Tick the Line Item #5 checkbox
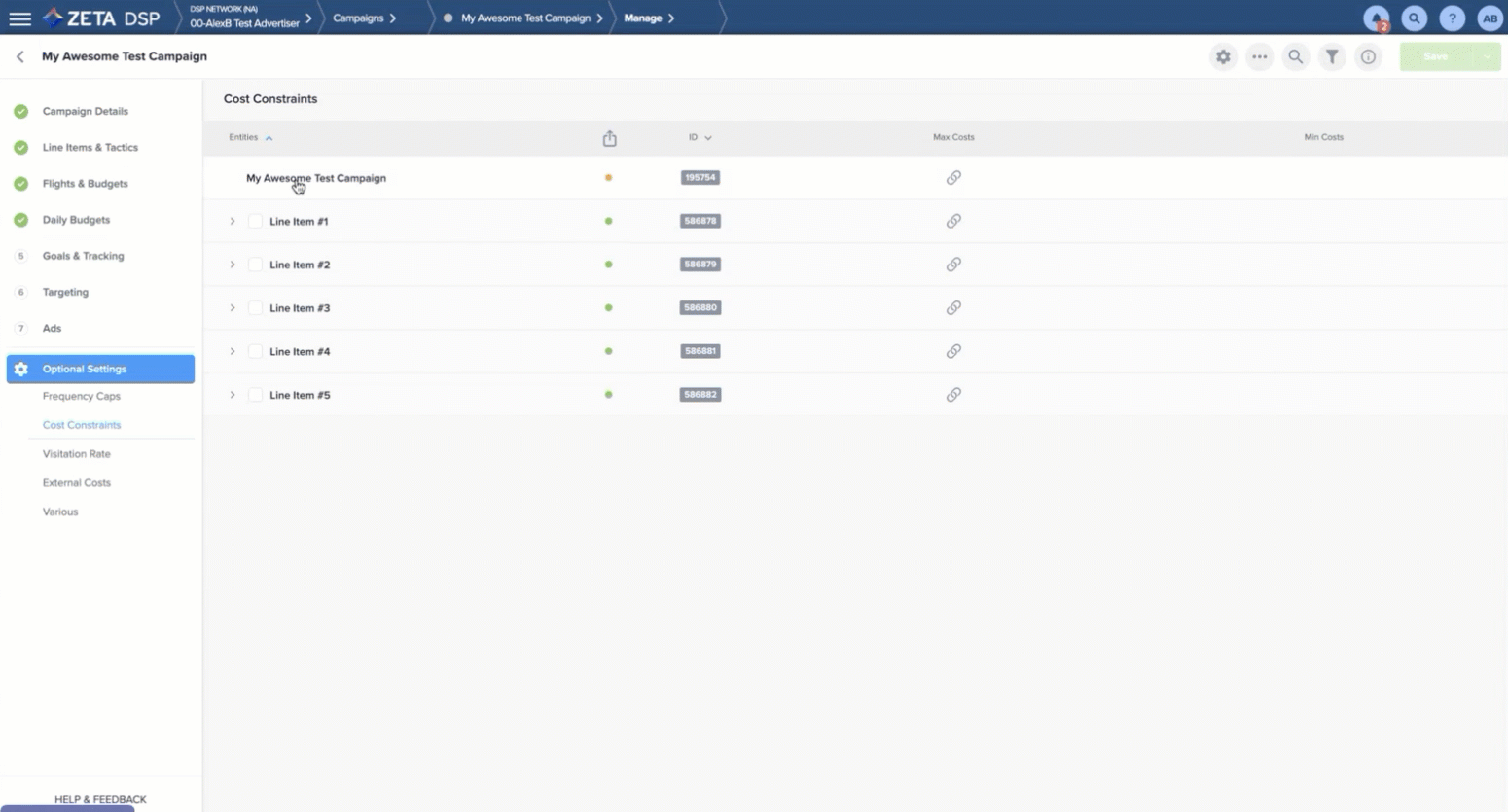Viewport: 1508px width, 812px height. [x=255, y=395]
